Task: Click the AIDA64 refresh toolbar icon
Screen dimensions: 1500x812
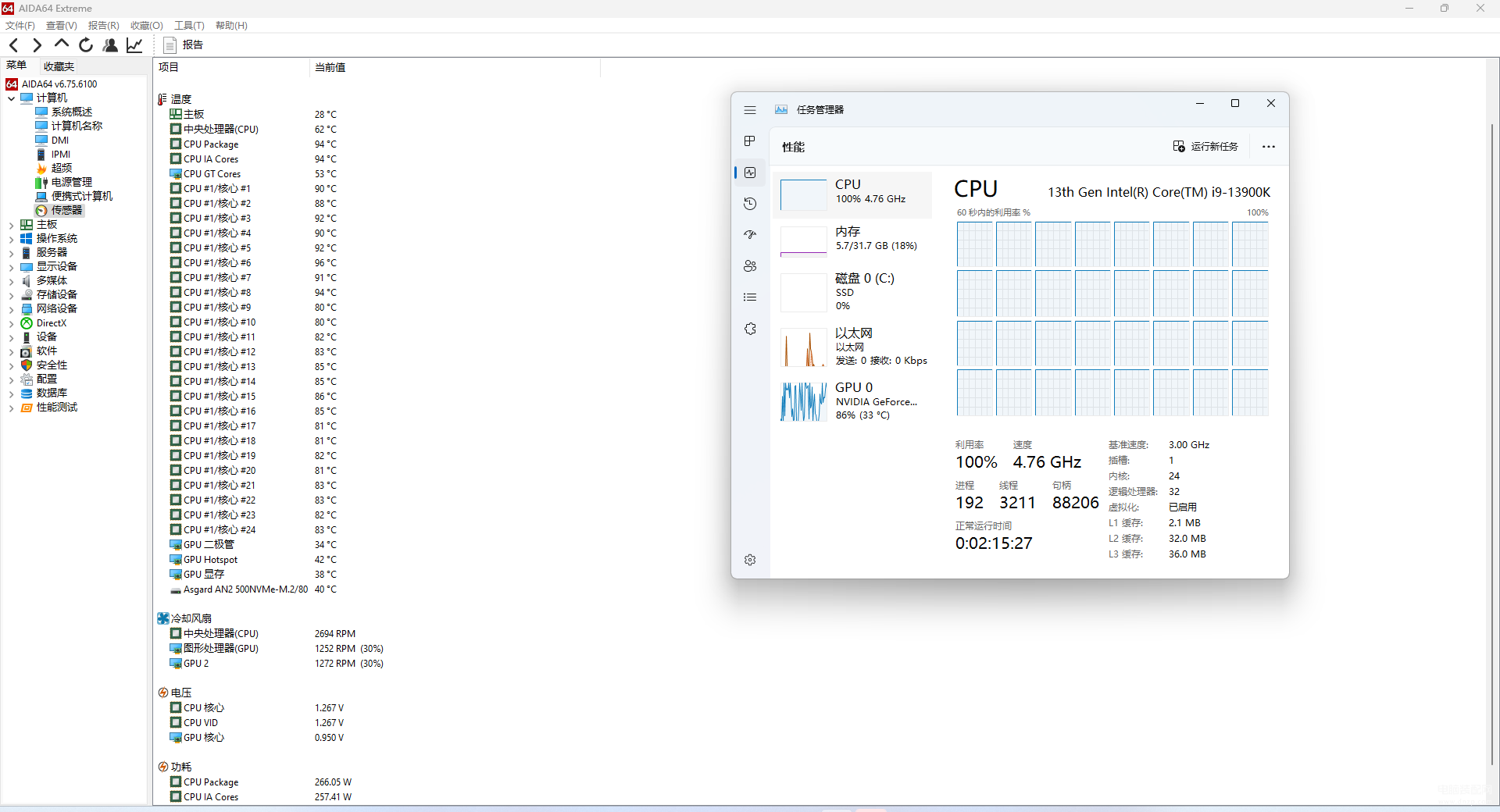Action: 86,45
